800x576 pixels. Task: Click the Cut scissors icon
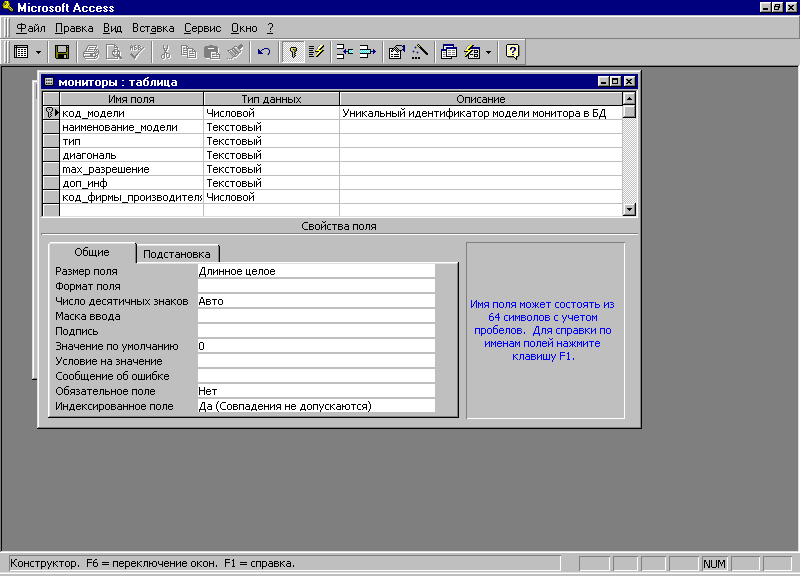coord(166,52)
